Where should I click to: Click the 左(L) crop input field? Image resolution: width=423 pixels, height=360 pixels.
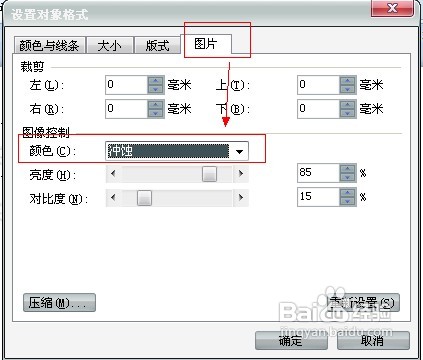point(127,85)
